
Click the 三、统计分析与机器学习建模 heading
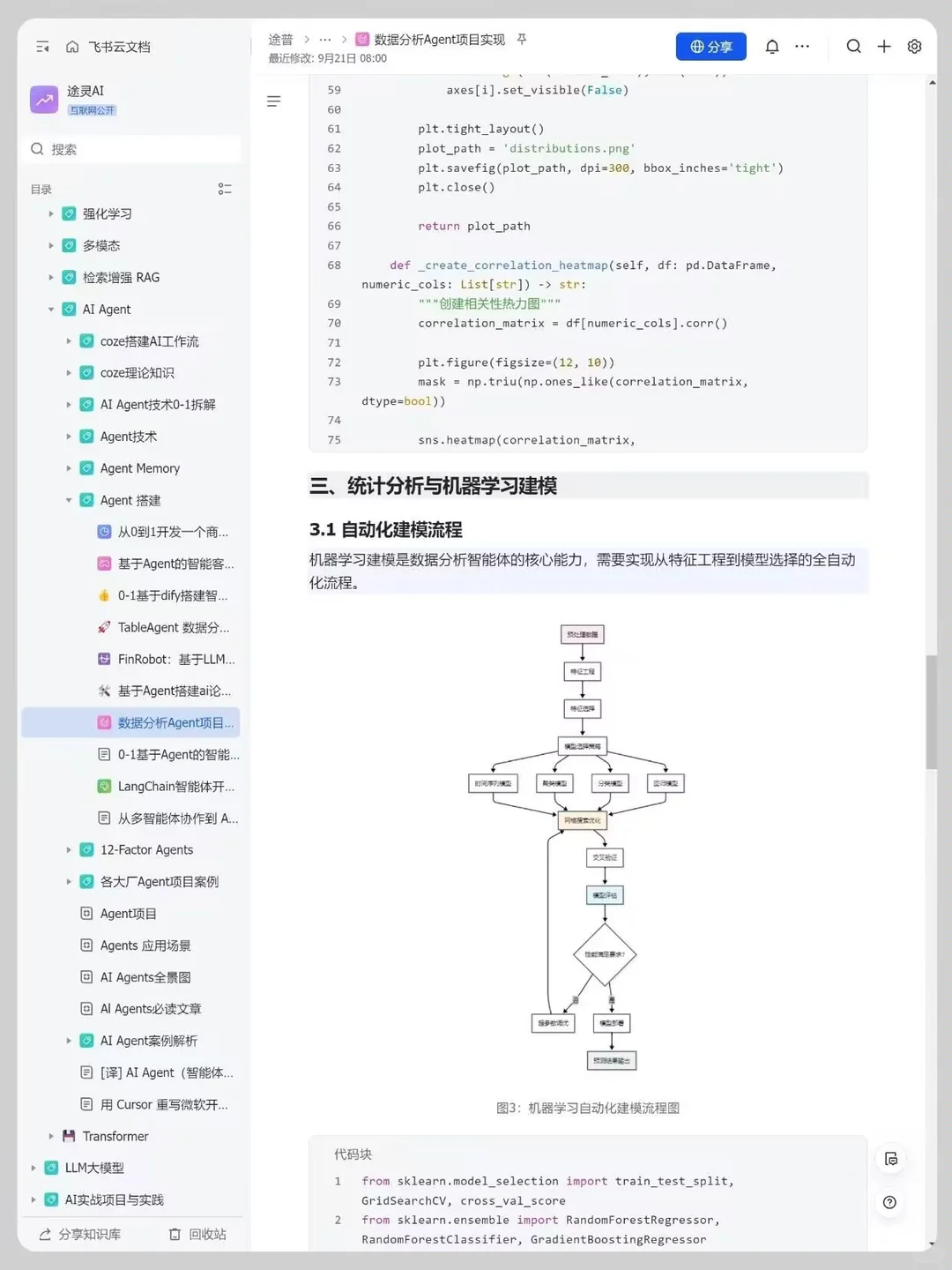pos(433,486)
